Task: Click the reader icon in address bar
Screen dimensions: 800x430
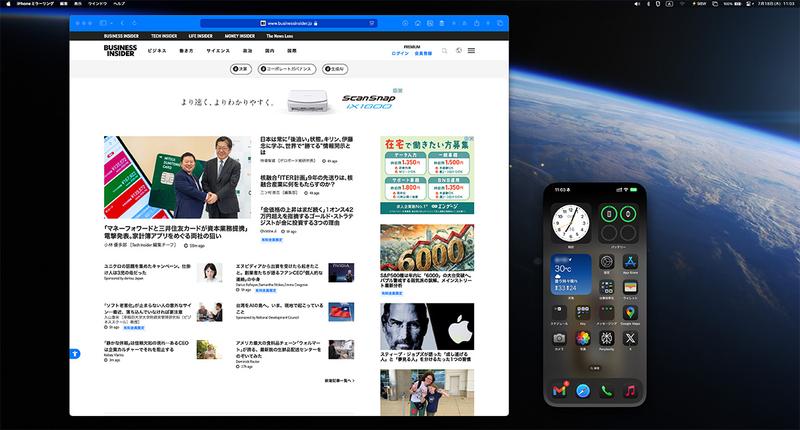Action: click(x=372, y=23)
